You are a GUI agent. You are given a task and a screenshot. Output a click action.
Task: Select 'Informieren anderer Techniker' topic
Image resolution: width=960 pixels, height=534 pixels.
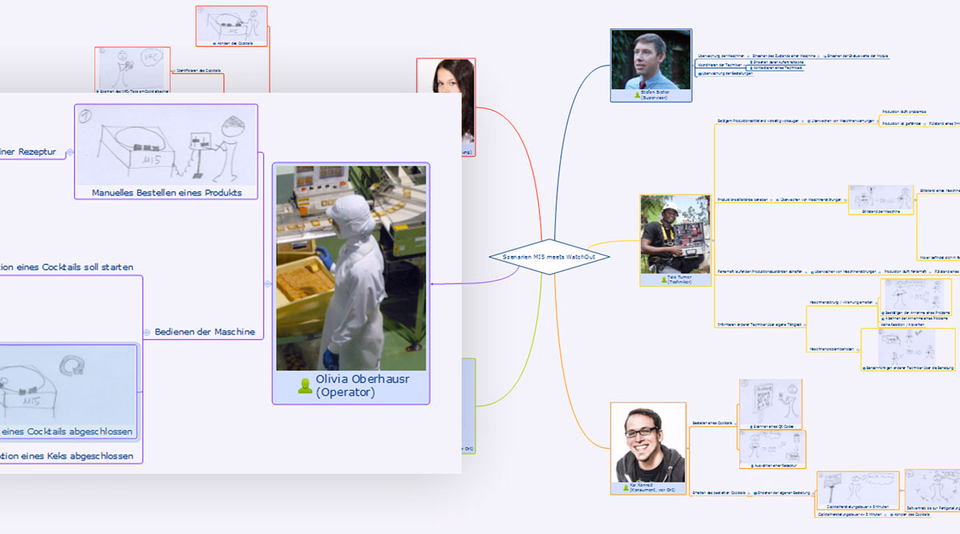tap(759, 325)
